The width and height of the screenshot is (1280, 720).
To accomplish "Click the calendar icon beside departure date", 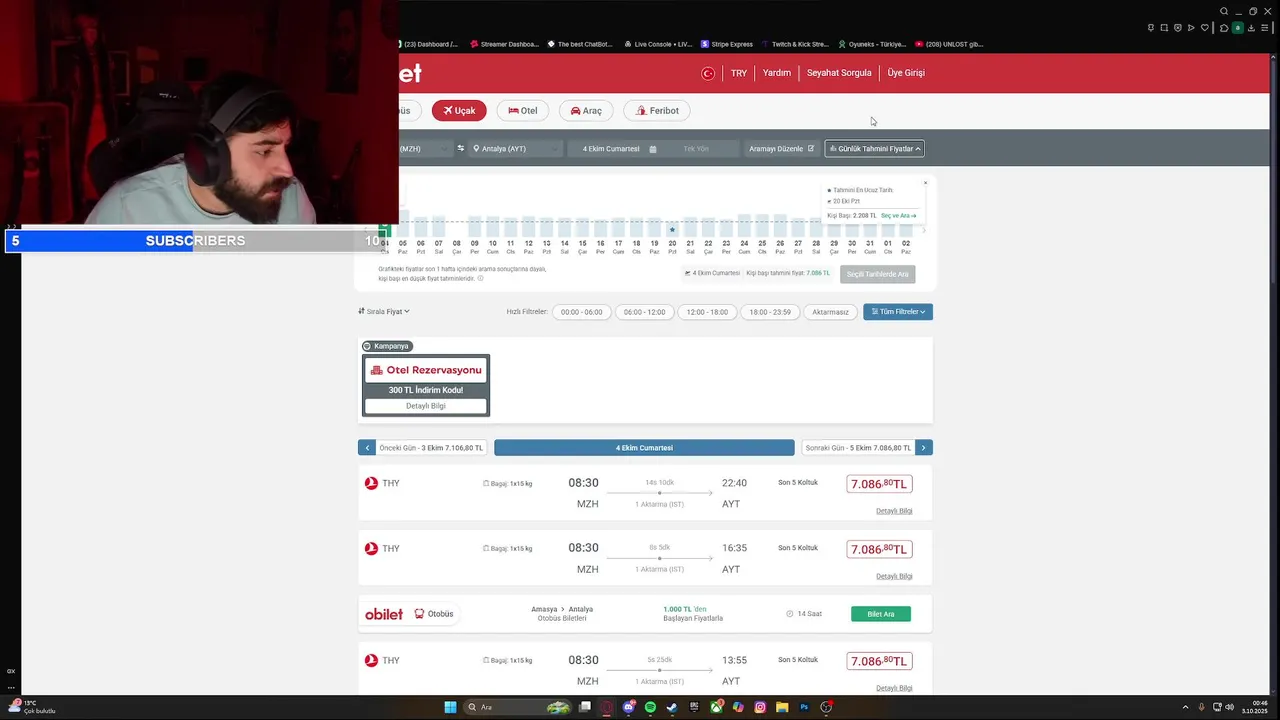I will point(653,149).
